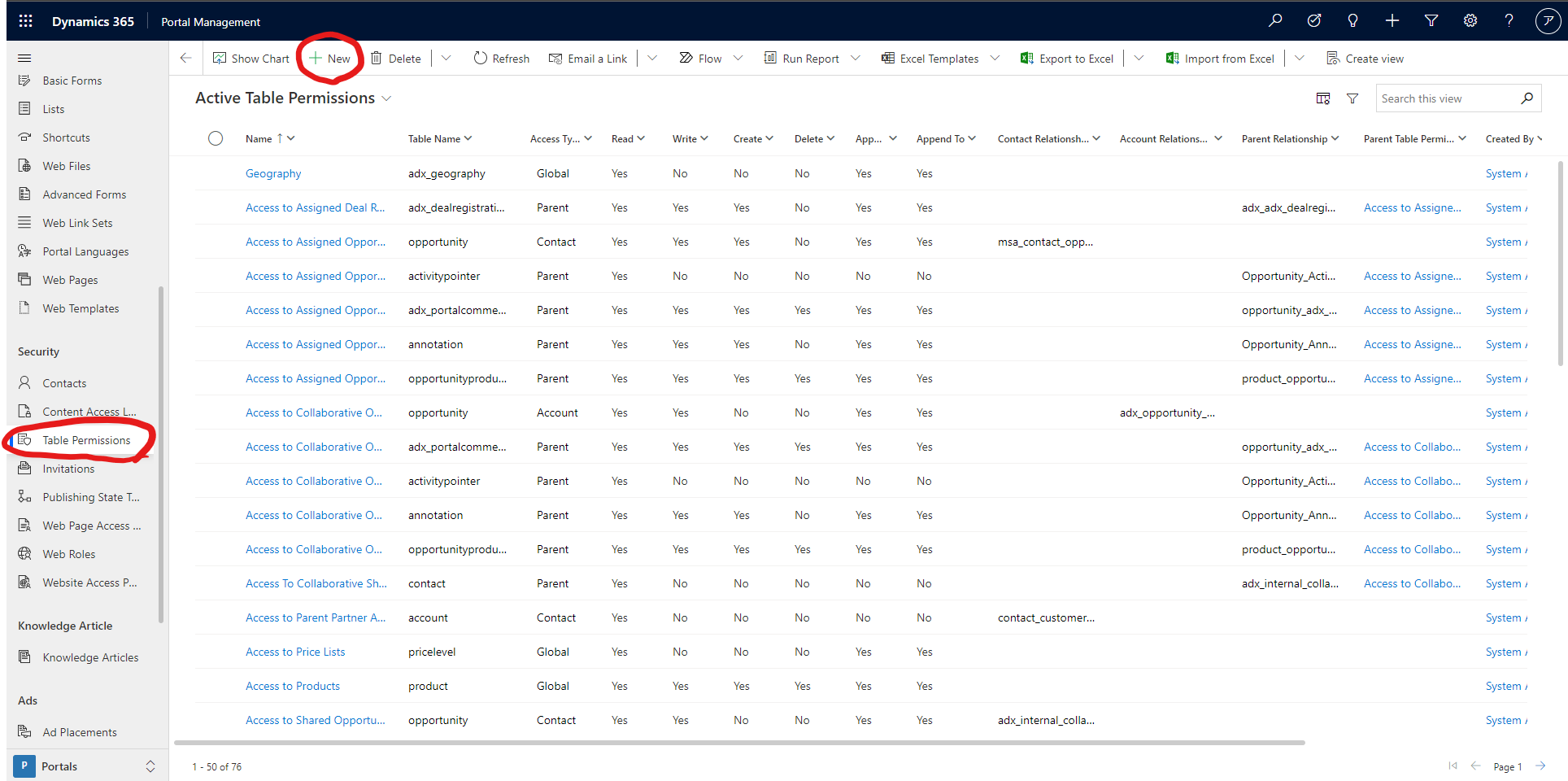Click the search icon in the view search box
The width and height of the screenshot is (1568, 781).
click(1527, 98)
